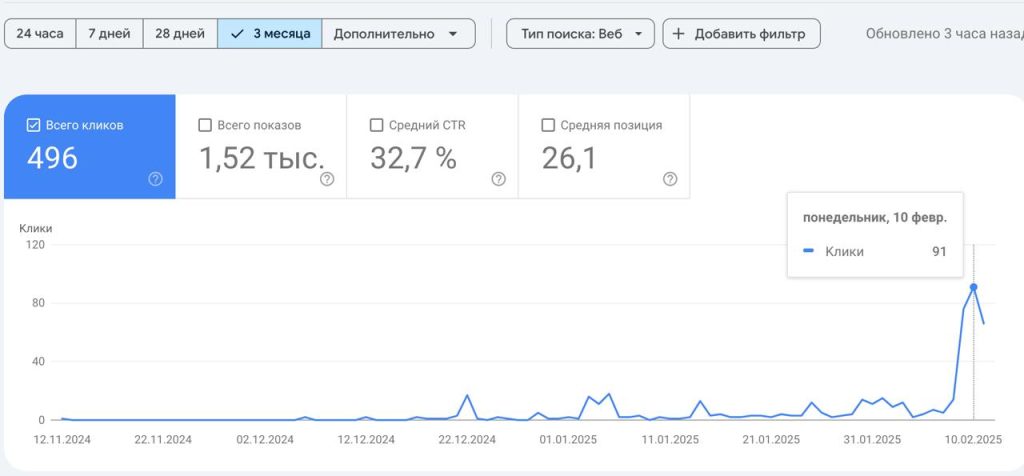Enable the Средняя позиция checkbox
This screenshot has height=476, width=1024.
click(x=549, y=125)
